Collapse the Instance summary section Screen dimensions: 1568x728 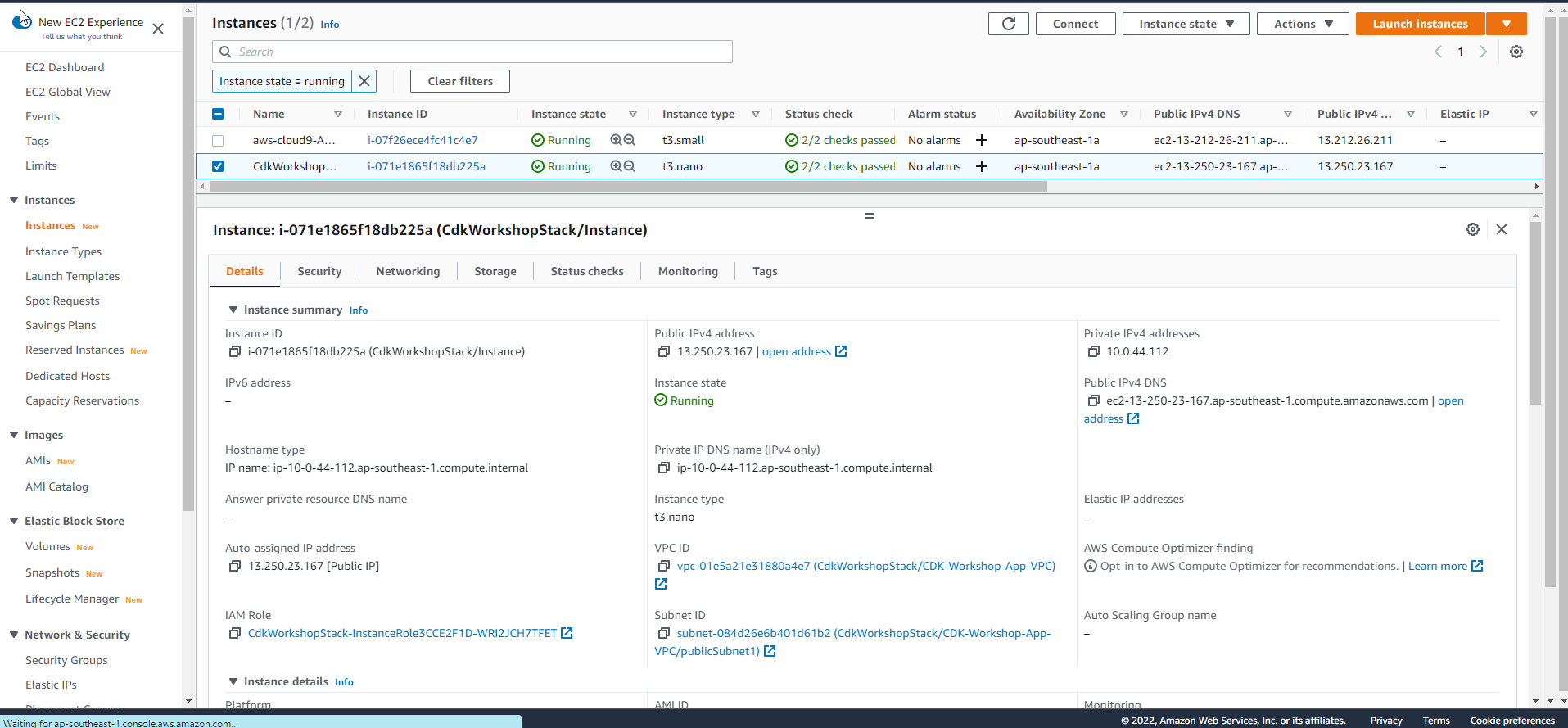coord(233,310)
